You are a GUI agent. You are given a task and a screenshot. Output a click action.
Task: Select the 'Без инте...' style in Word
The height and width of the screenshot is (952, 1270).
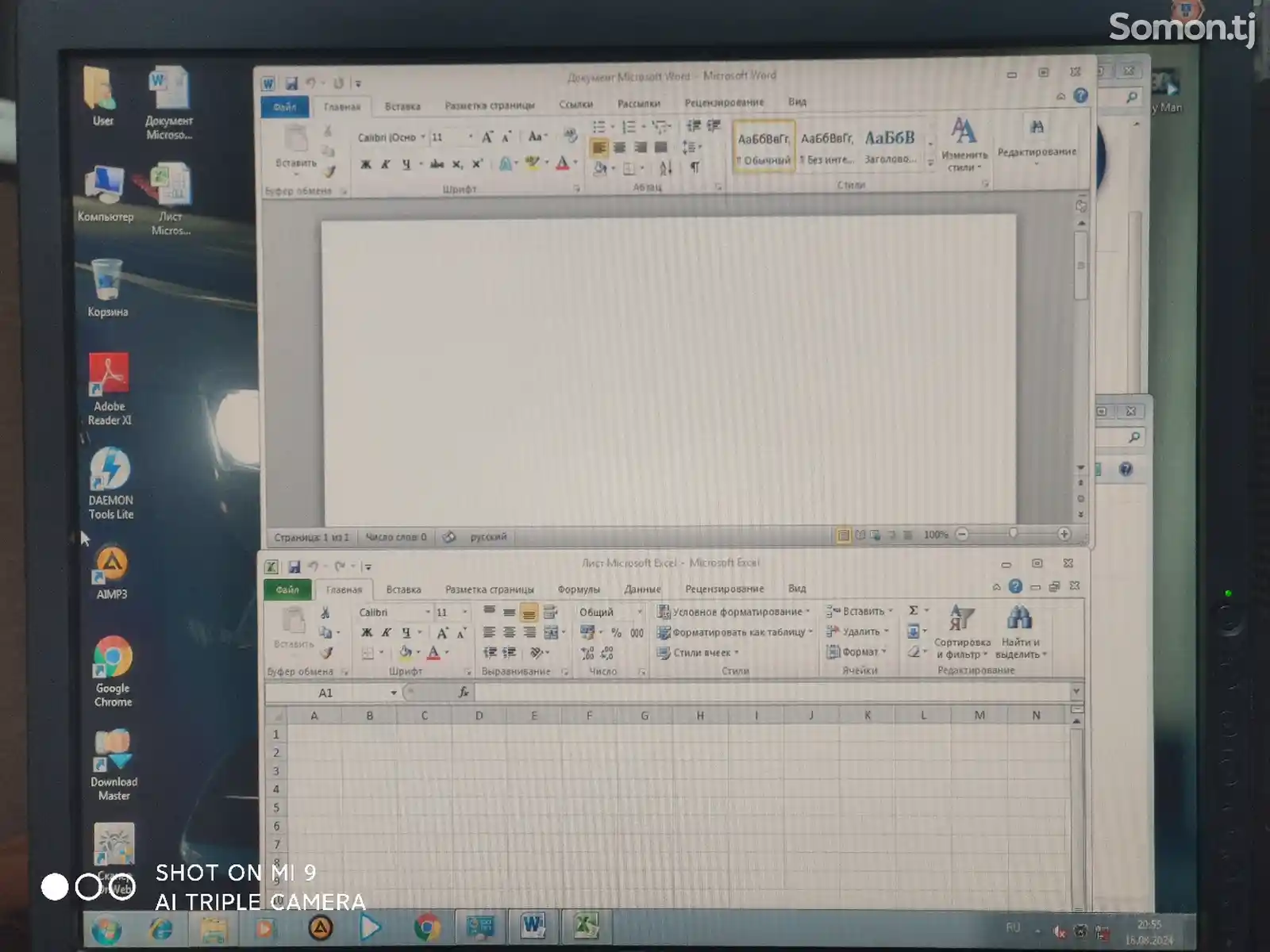pyautogui.click(x=827, y=146)
